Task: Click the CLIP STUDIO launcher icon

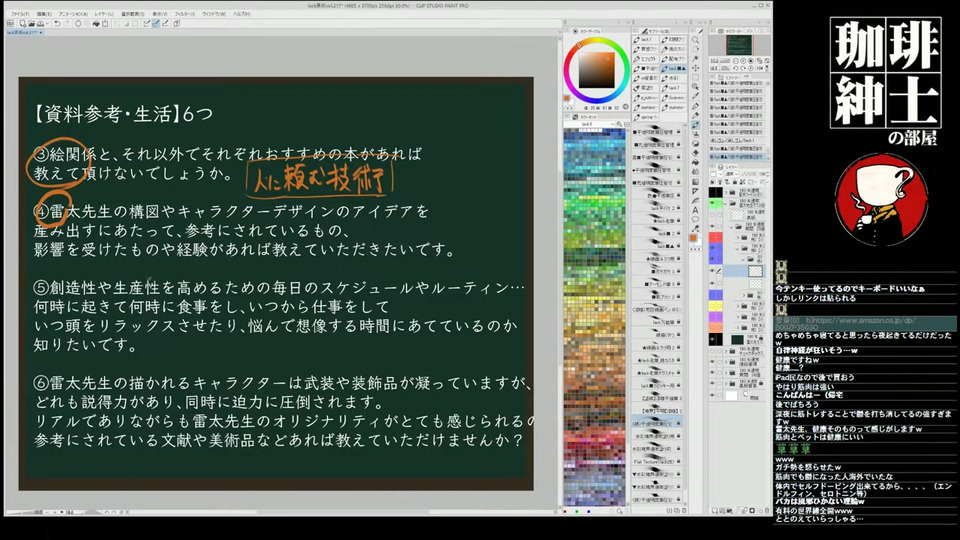Action: (11, 23)
